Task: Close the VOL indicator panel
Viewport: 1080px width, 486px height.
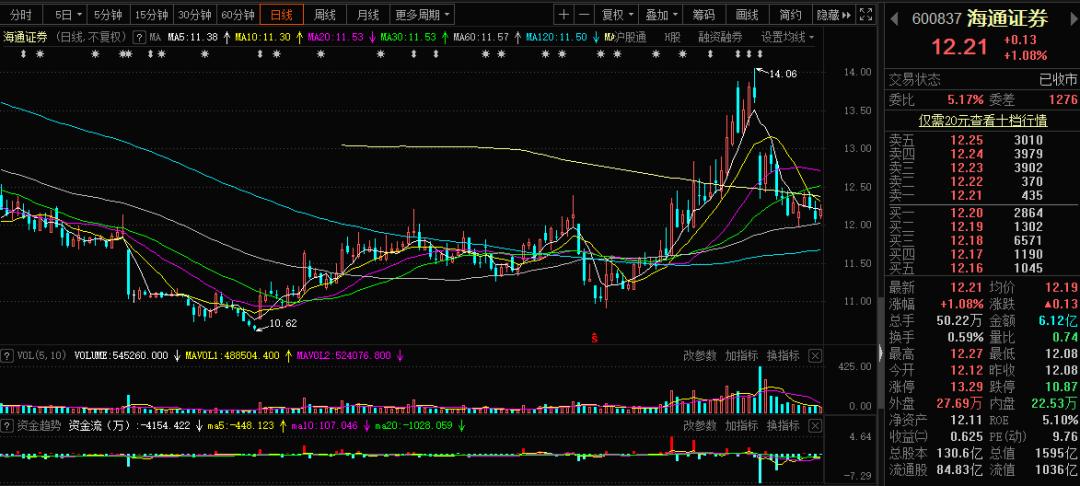Action: point(814,356)
